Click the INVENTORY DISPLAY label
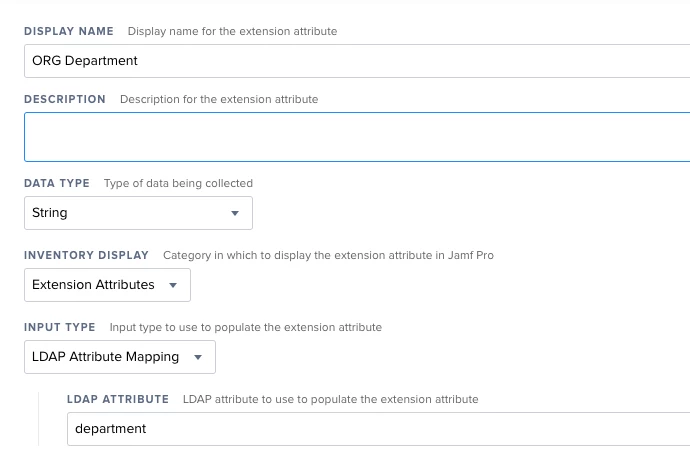This screenshot has width=690, height=467. pos(86,255)
